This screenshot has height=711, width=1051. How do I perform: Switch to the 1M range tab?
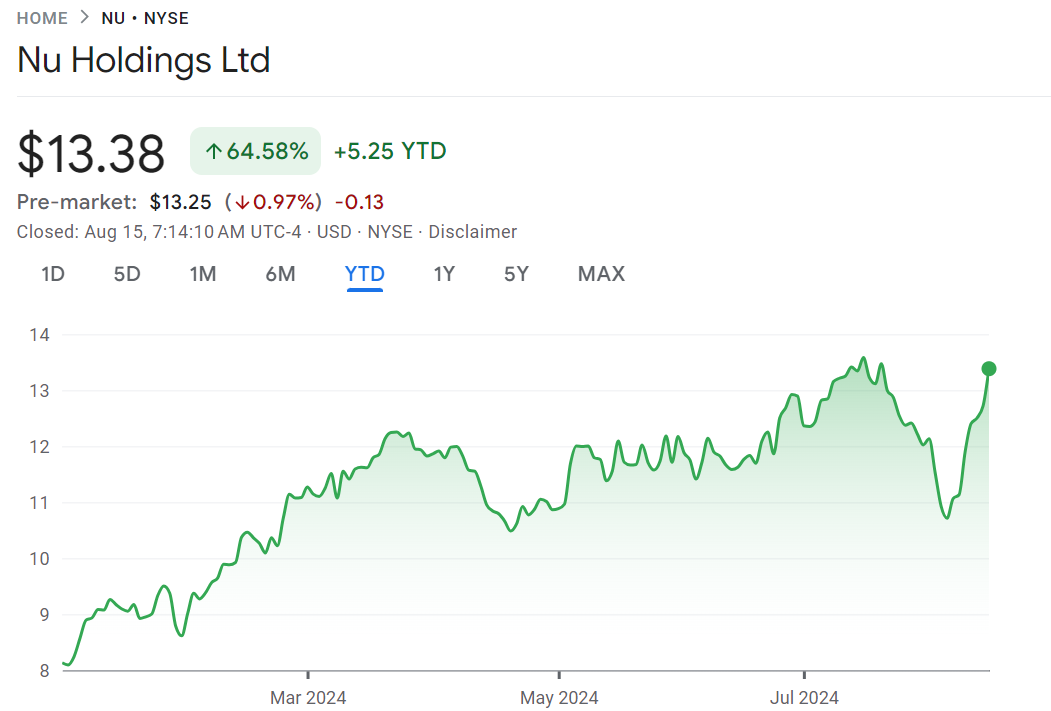202,273
